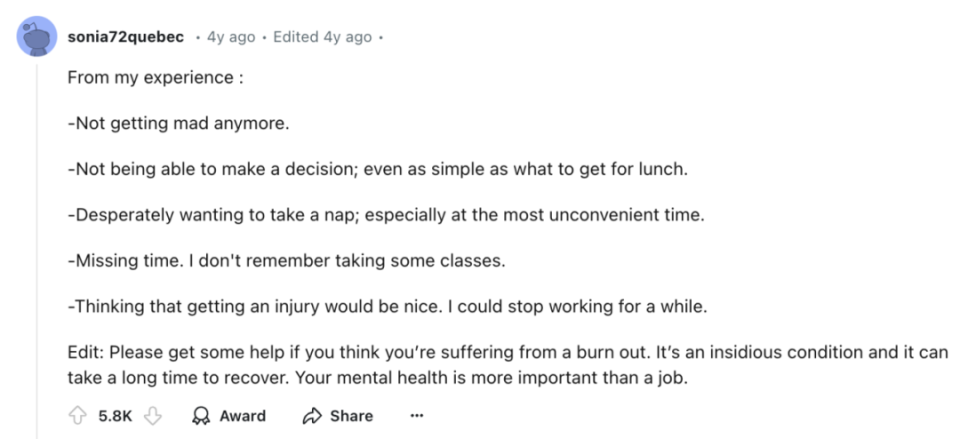Click the "Edit: Please get some help" paragraph

[x=508, y=366]
